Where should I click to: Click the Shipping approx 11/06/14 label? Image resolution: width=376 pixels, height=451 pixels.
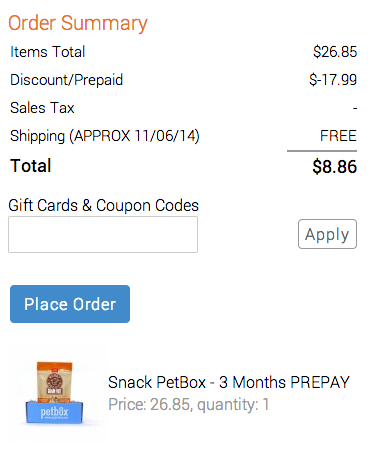coord(105,136)
